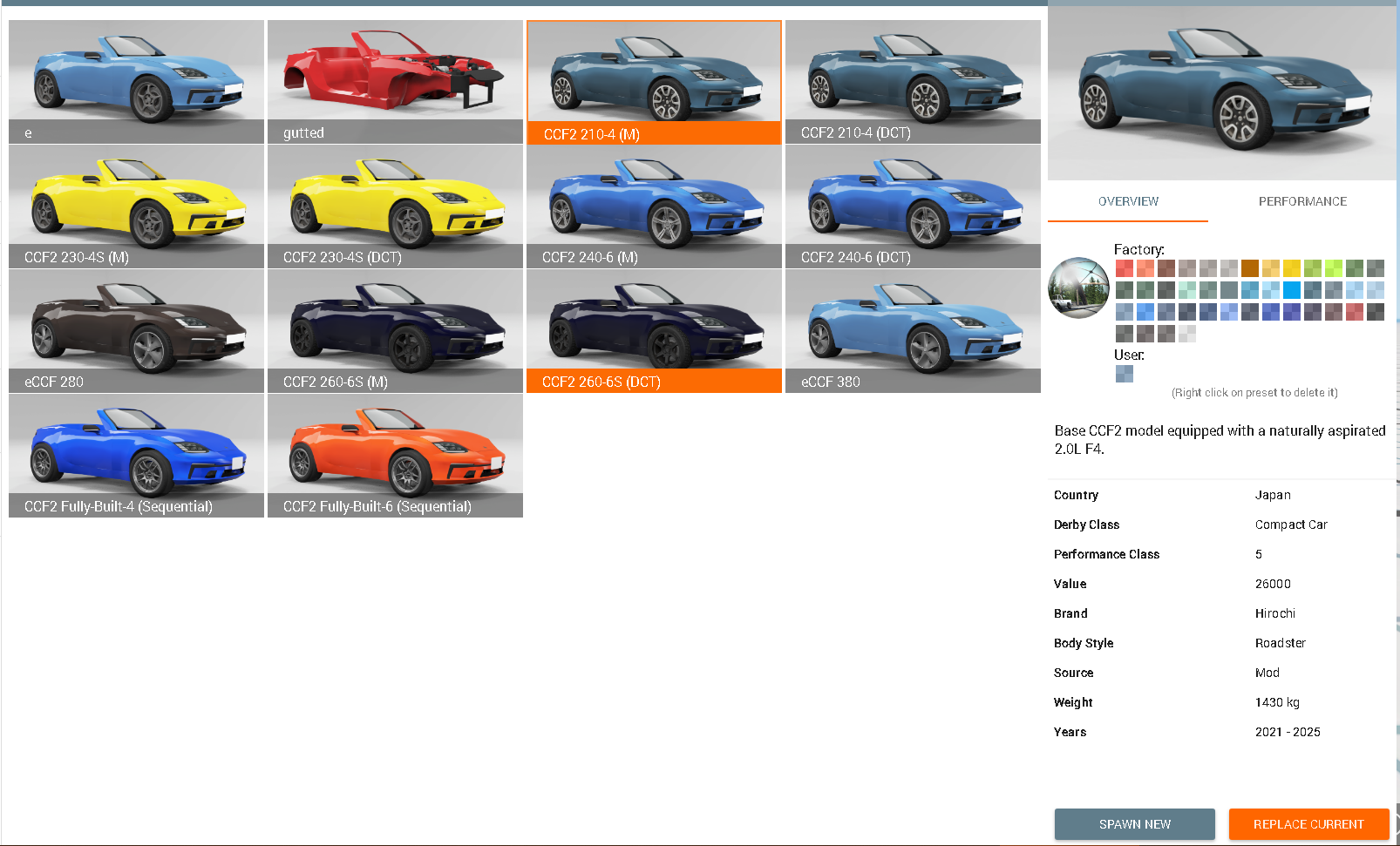This screenshot has width=1400, height=846.
Task: Click the Weight value '1430 kg'
Action: [x=1277, y=702]
